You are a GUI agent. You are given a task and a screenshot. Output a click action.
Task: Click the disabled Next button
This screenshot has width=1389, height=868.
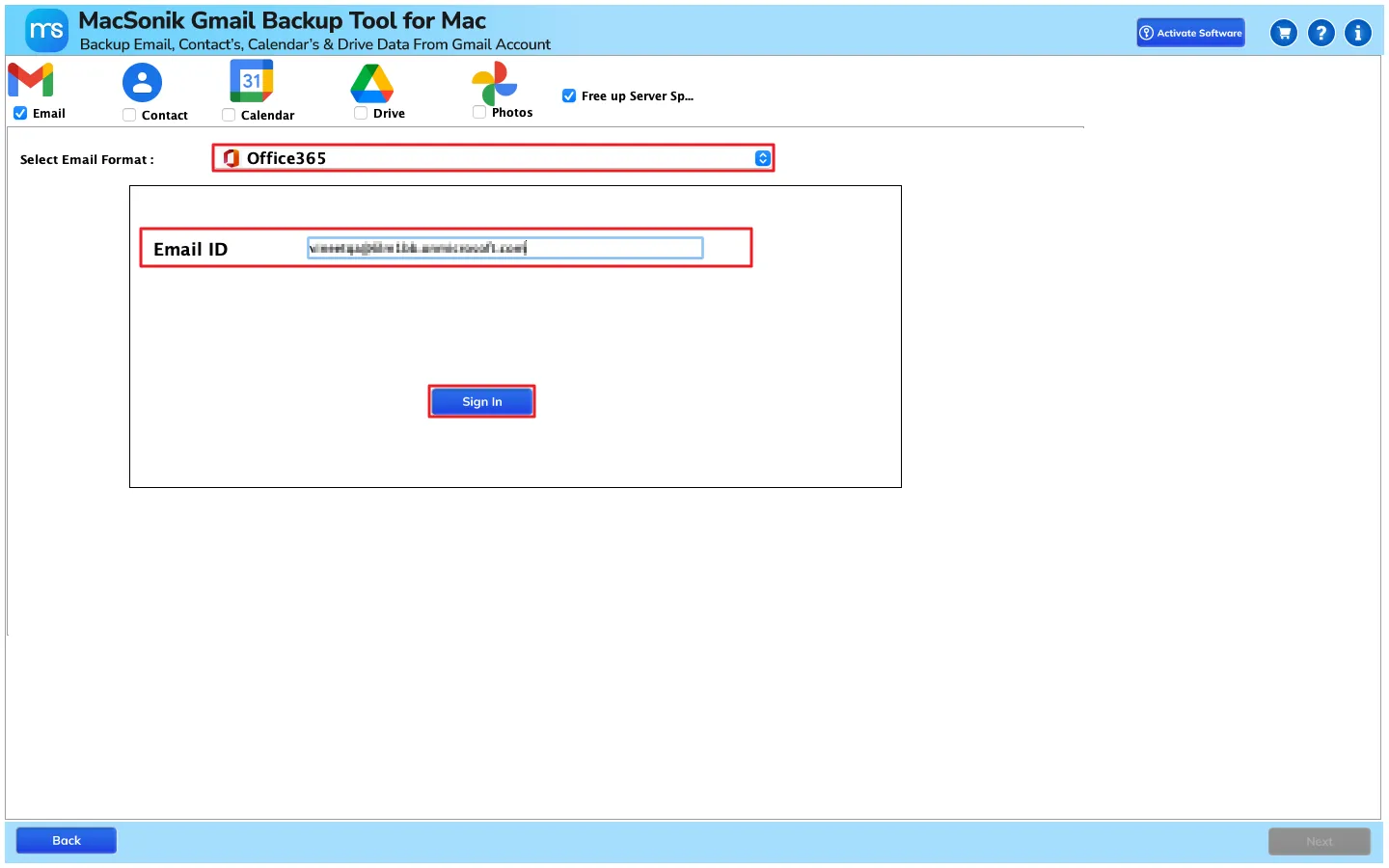coord(1319,841)
